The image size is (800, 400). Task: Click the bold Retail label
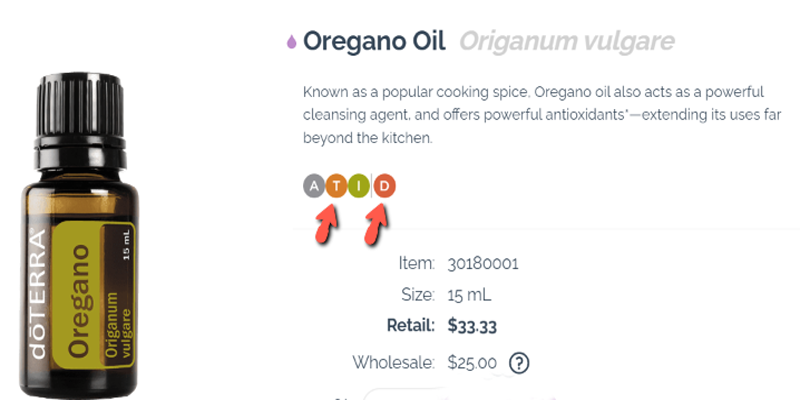[x=410, y=325]
